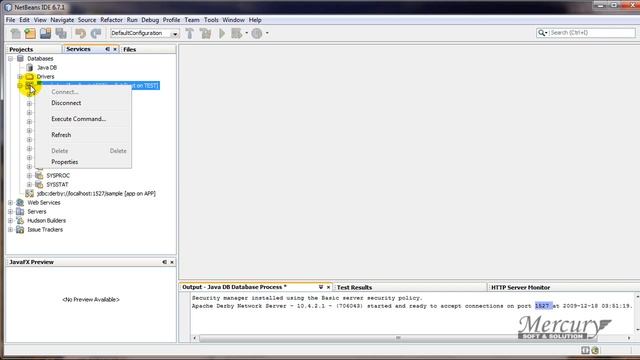
Task: Click the SYSPROC schema icon
Action: coord(39,176)
